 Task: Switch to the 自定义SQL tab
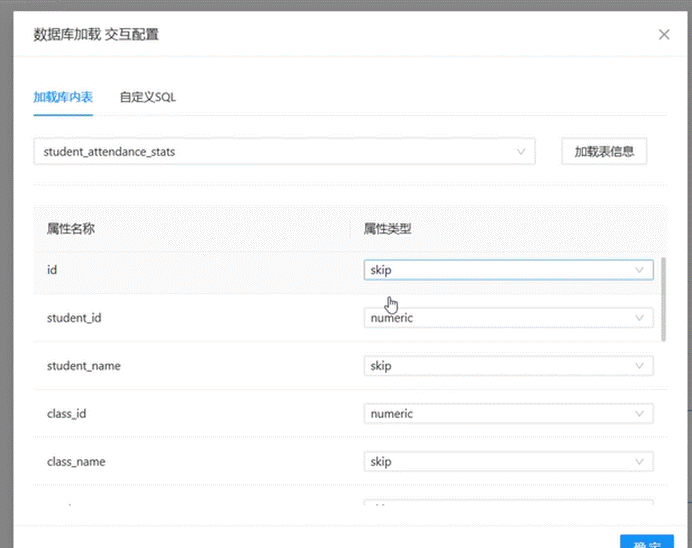click(148, 97)
